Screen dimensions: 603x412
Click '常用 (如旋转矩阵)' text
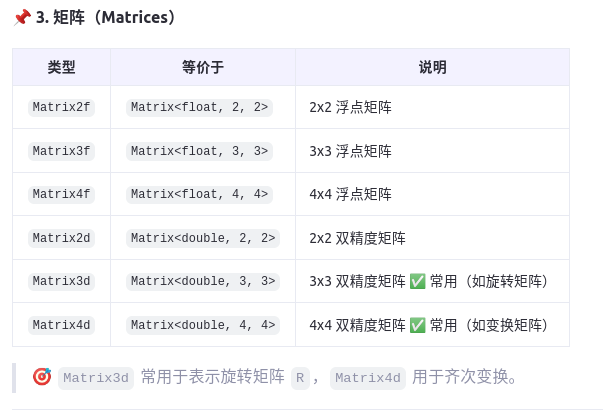[489, 282]
